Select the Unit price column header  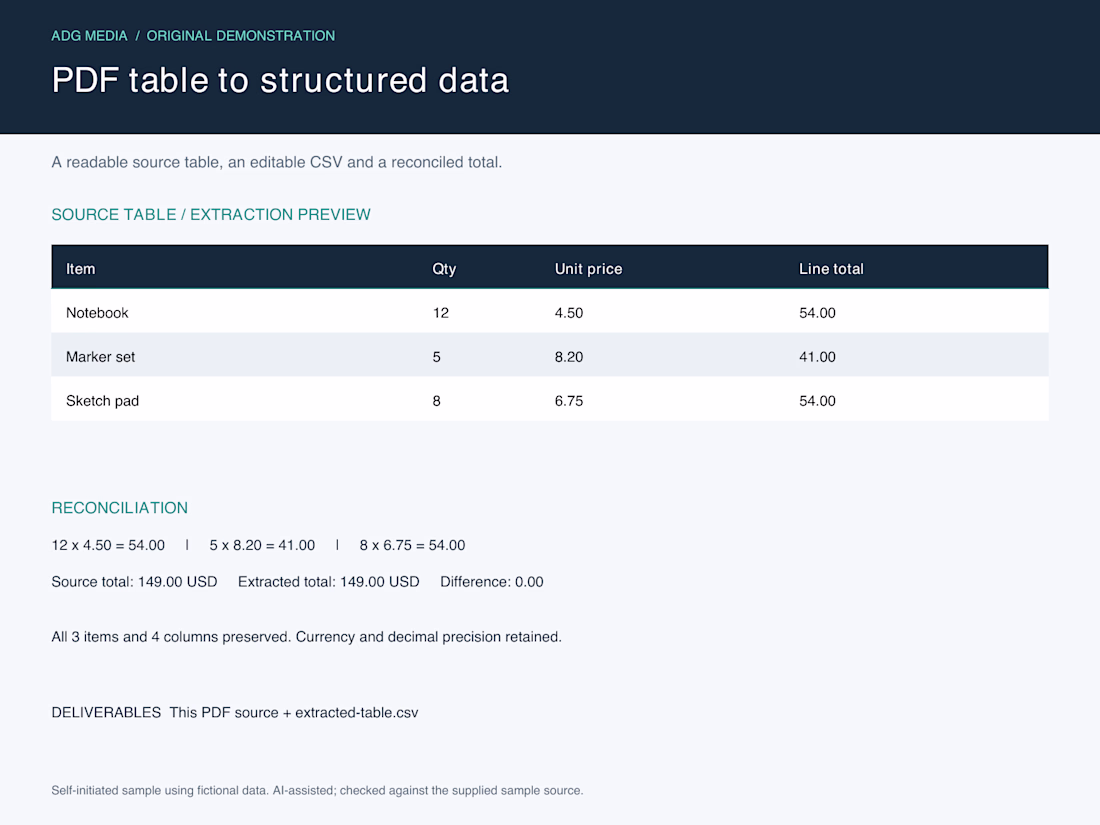588,269
